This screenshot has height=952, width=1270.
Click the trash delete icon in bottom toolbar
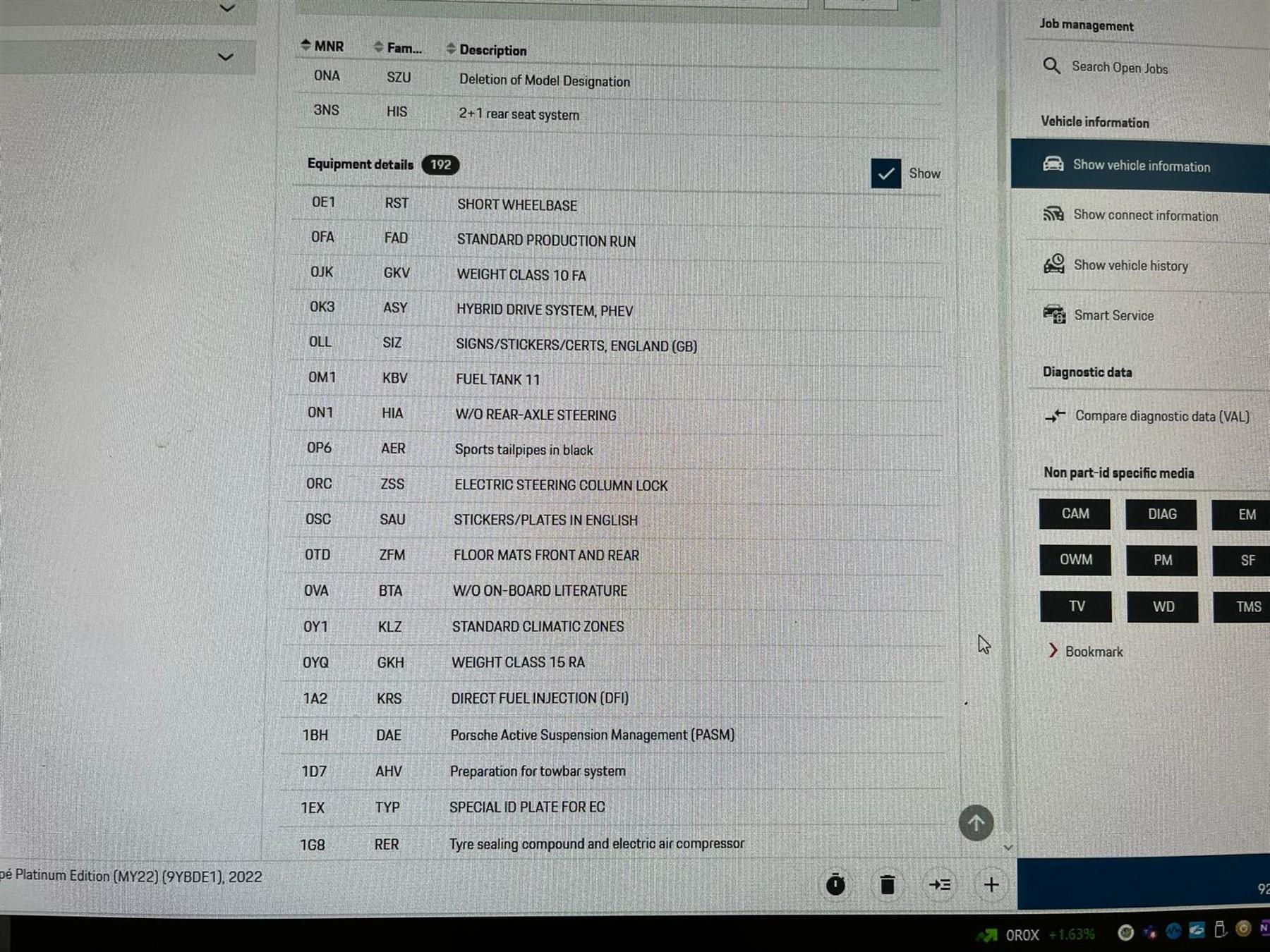(888, 884)
